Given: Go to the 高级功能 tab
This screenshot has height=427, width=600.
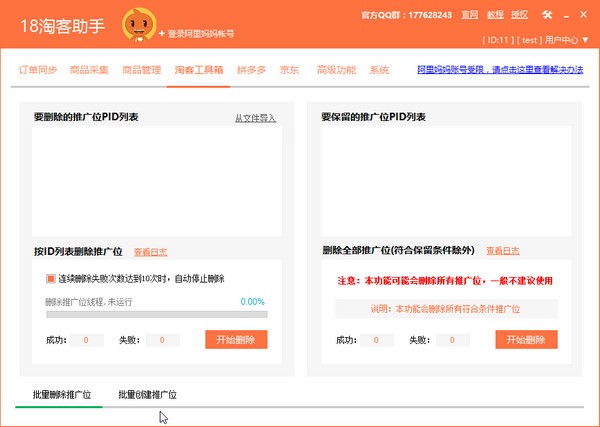Looking at the screenshot, I should click(x=336, y=70).
